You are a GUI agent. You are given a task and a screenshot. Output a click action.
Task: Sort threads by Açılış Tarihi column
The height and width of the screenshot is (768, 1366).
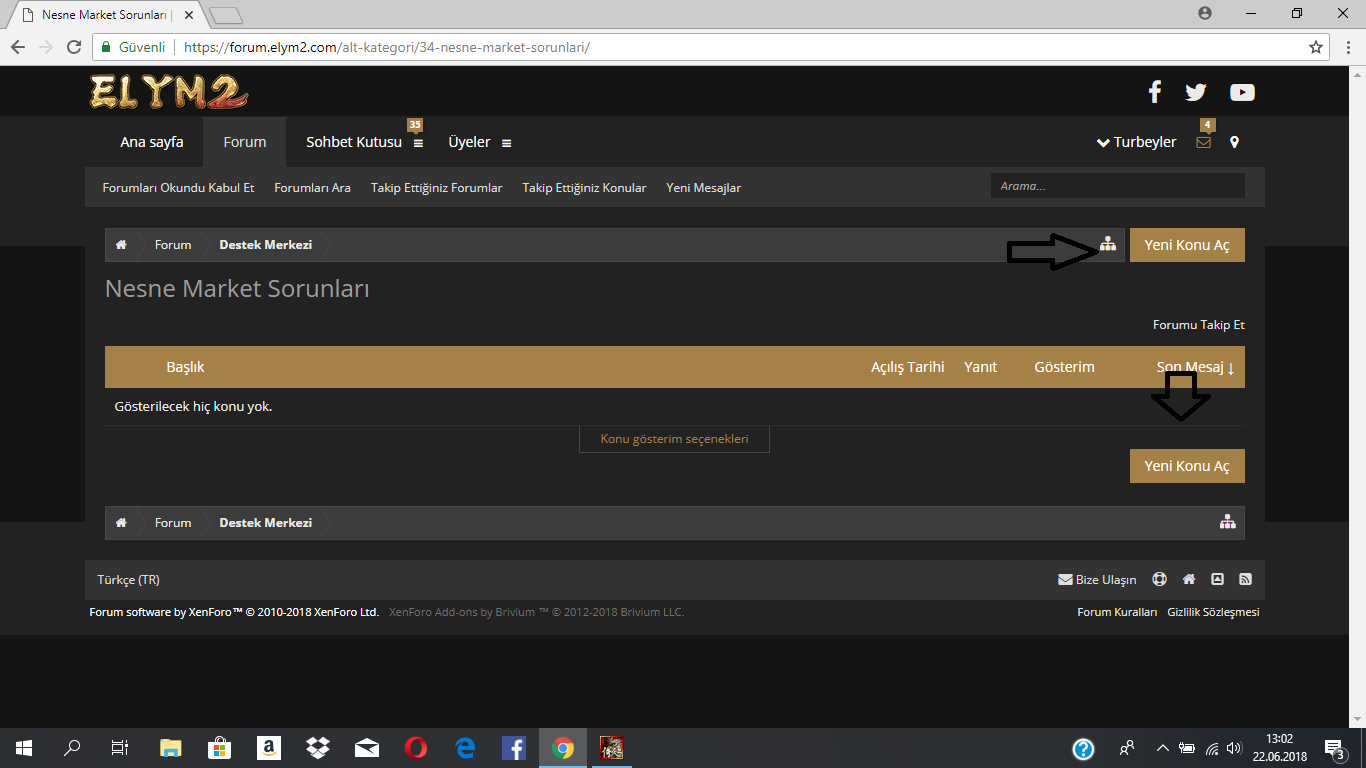tap(907, 367)
